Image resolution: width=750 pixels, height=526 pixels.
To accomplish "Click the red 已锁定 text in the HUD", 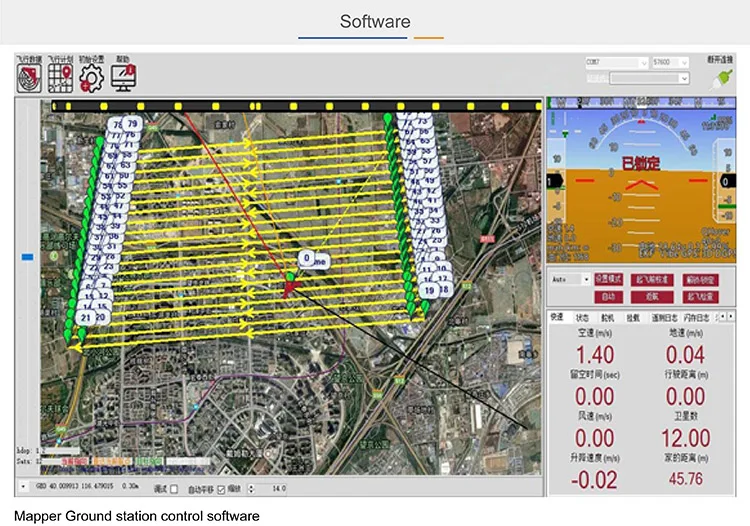I will (640, 164).
